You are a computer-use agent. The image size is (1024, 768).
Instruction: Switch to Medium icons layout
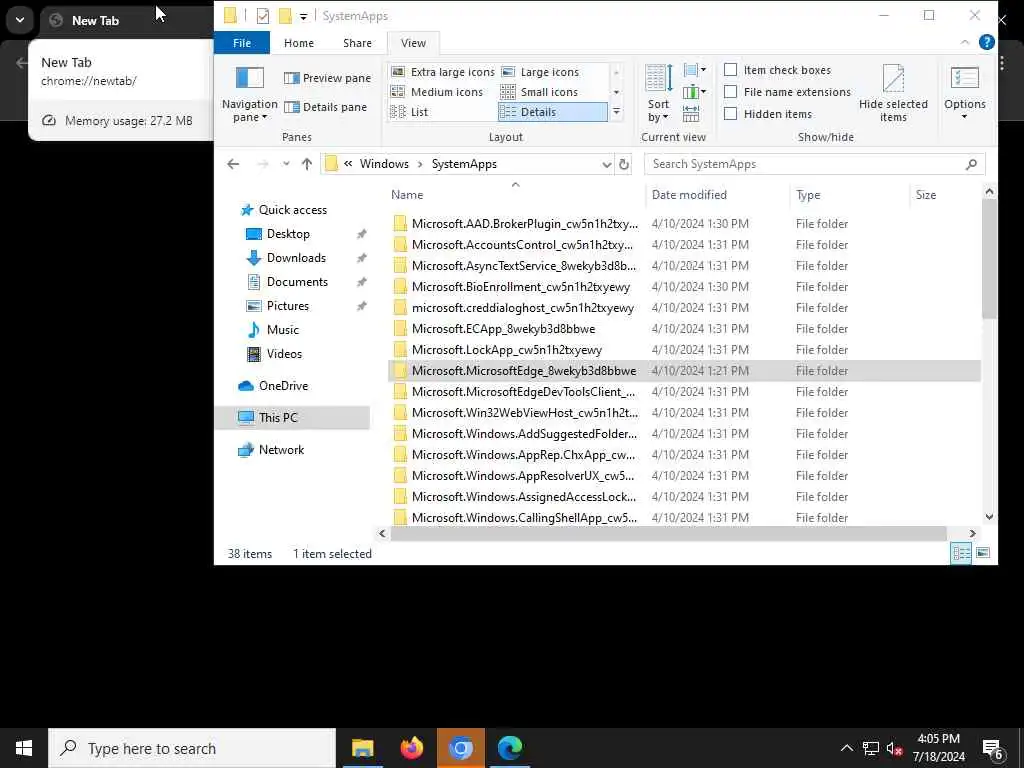point(436,92)
